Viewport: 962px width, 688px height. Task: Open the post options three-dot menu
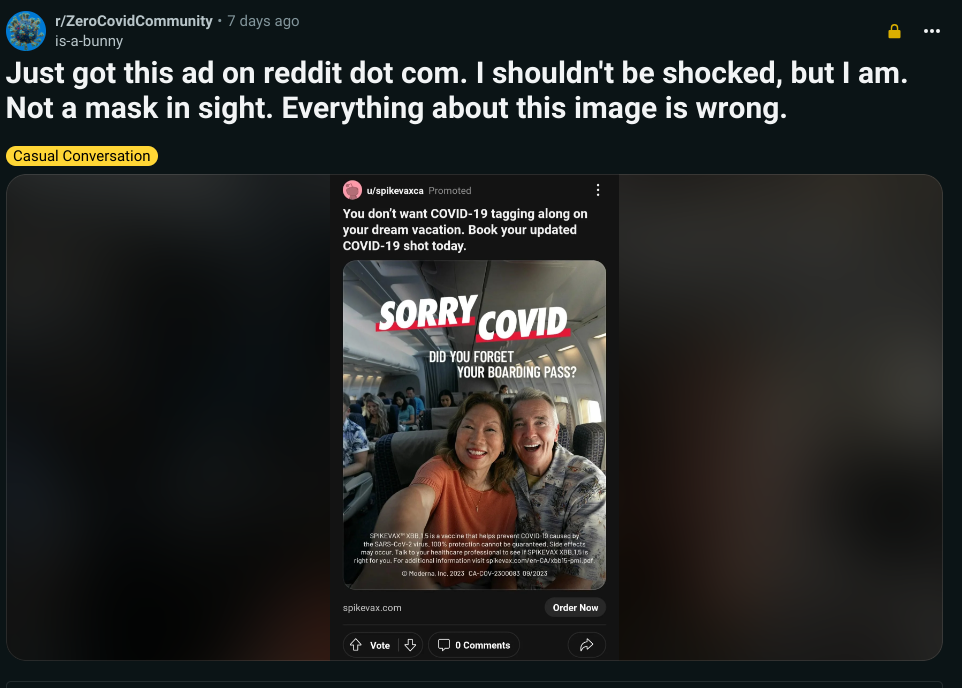pos(932,31)
